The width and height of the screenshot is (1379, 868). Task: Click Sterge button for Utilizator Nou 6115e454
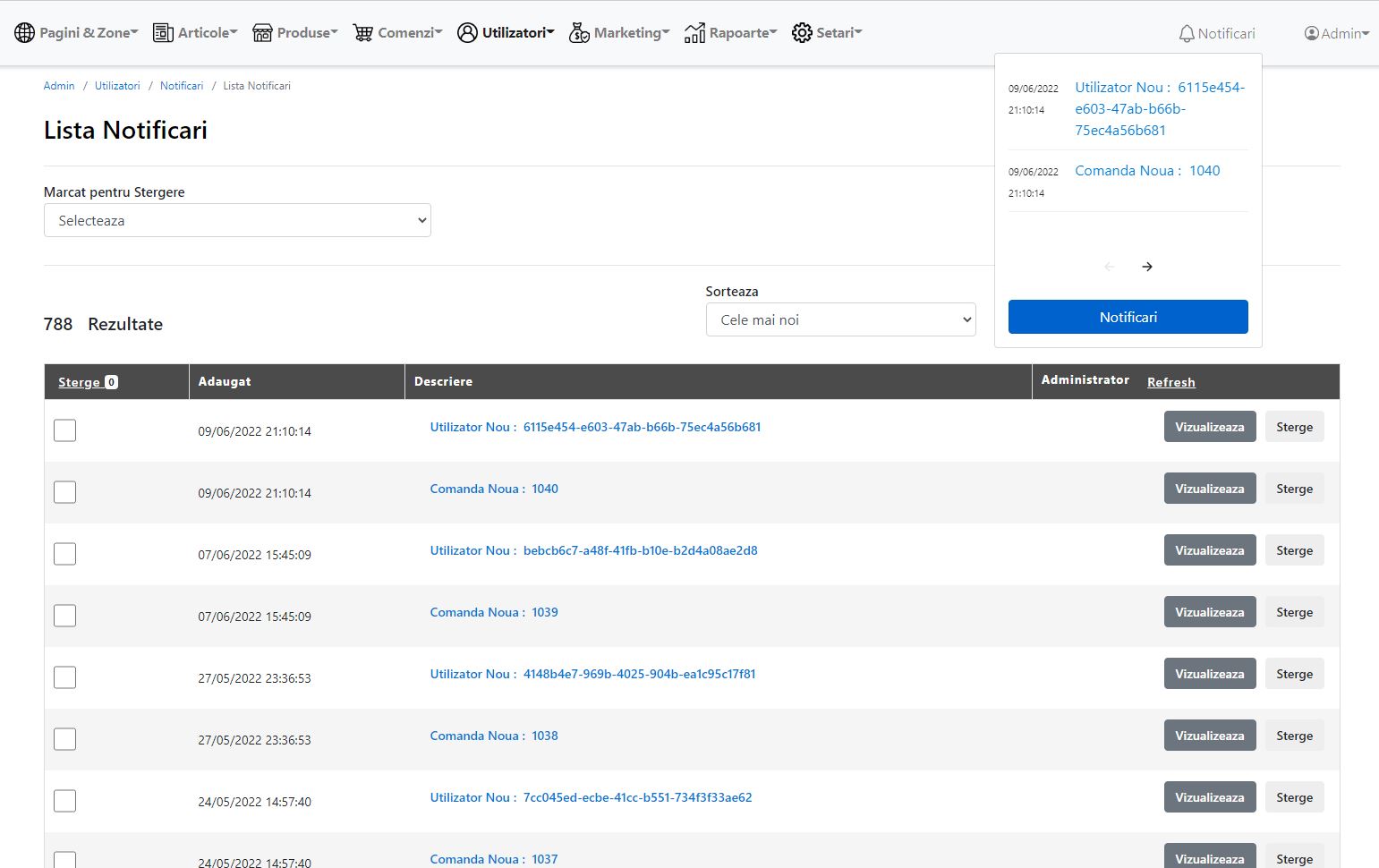[1294, 427]
